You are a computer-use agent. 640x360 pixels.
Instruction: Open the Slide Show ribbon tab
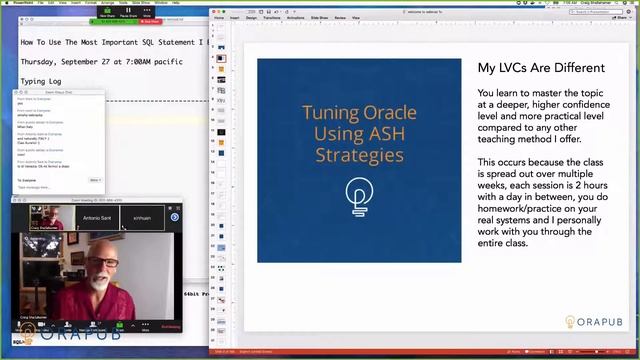point(319,18)
